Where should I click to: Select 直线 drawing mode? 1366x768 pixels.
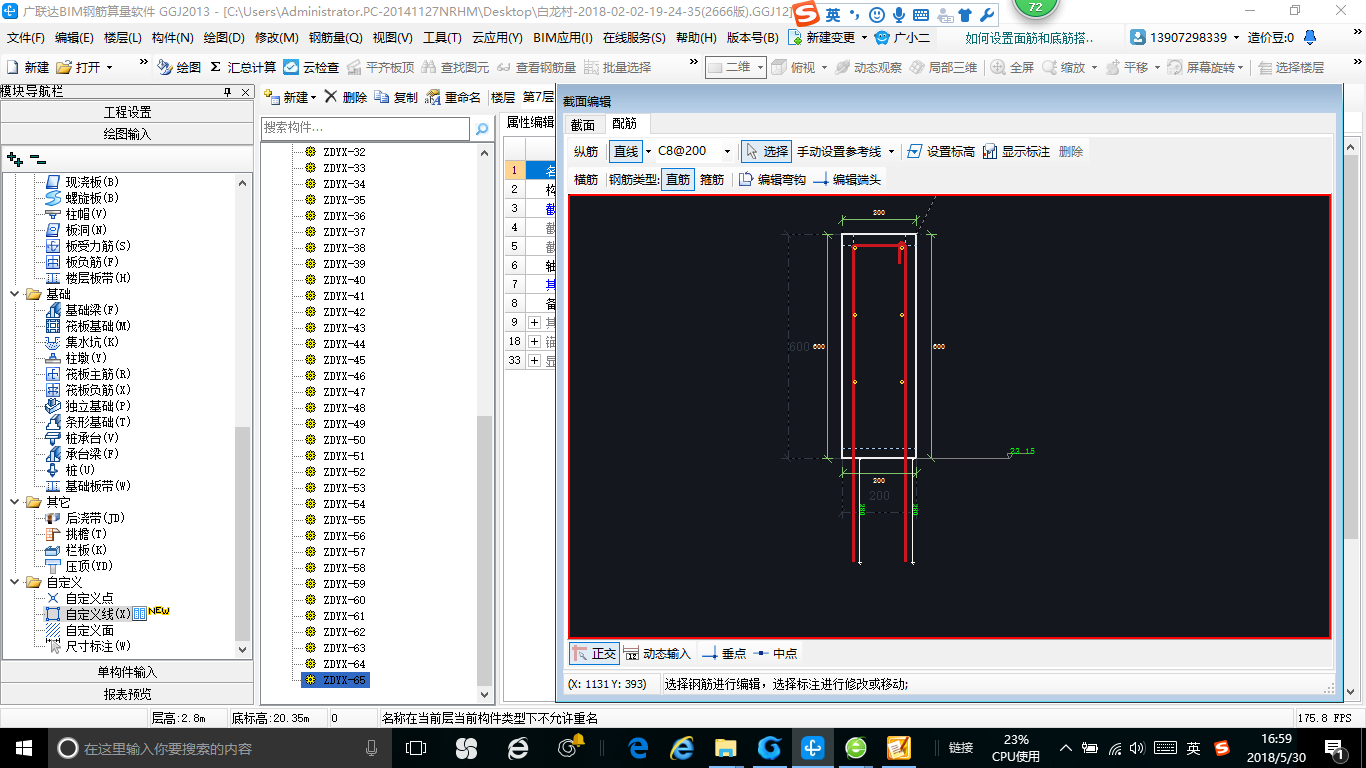coord(626,151)
